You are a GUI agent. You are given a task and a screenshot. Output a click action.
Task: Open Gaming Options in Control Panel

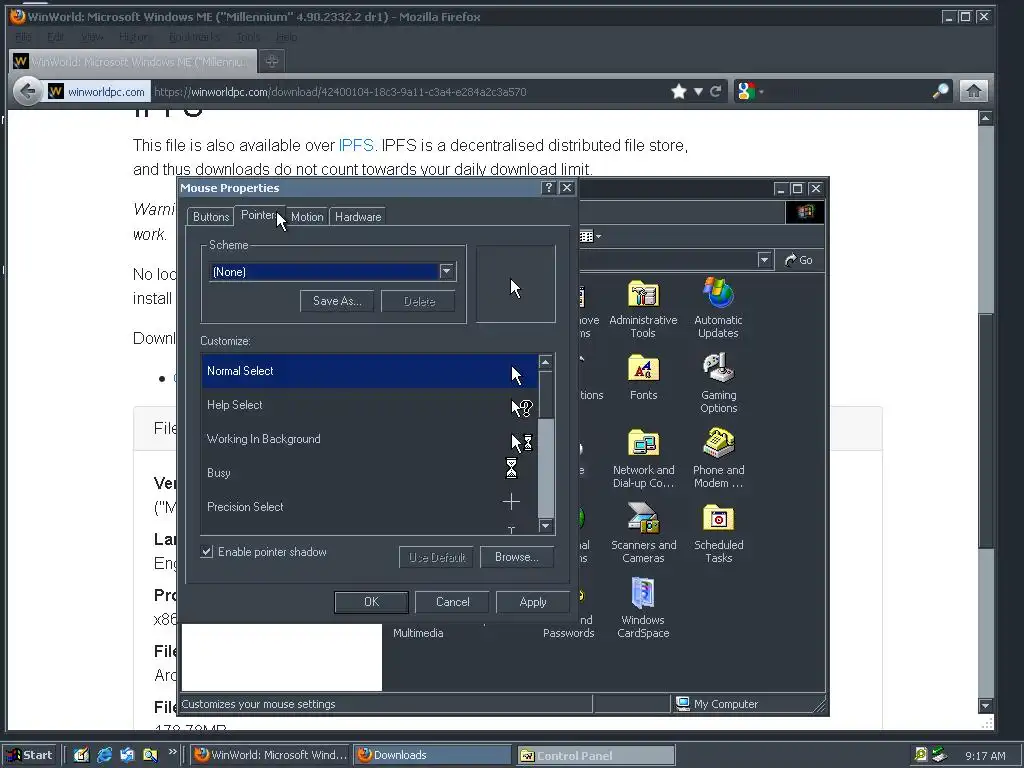pyautogui.click(x=718, y=383)
